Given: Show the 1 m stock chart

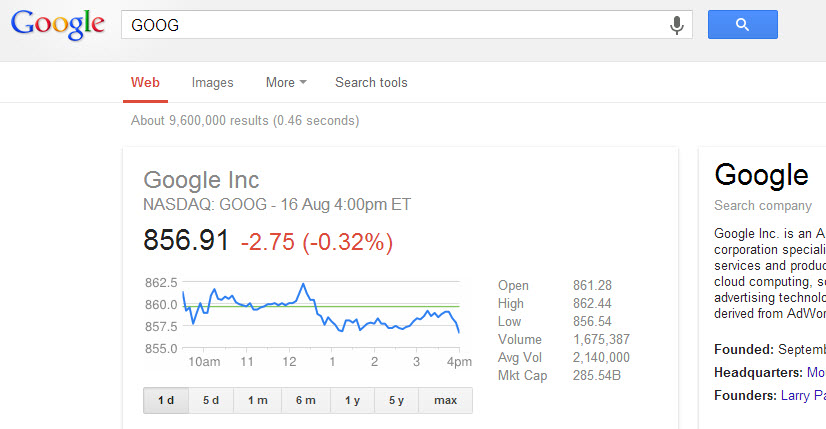Looking at the screenshot, I should 257,400.
